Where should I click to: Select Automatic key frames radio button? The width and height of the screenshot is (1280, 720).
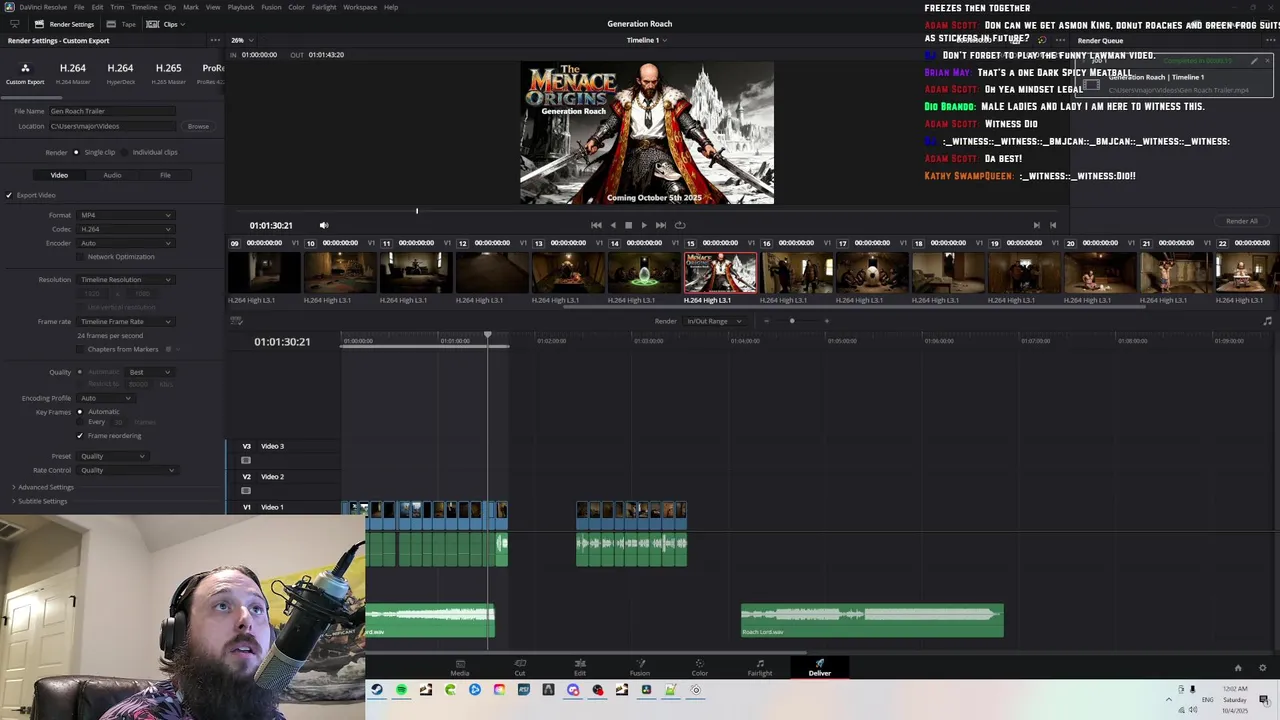81,412
